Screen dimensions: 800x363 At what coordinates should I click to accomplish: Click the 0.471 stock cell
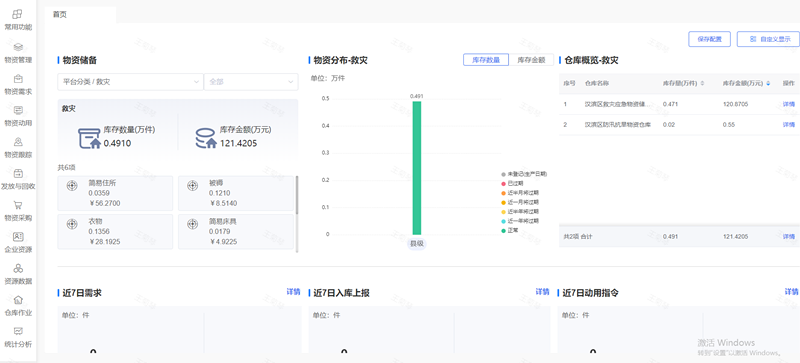(670, 104)
